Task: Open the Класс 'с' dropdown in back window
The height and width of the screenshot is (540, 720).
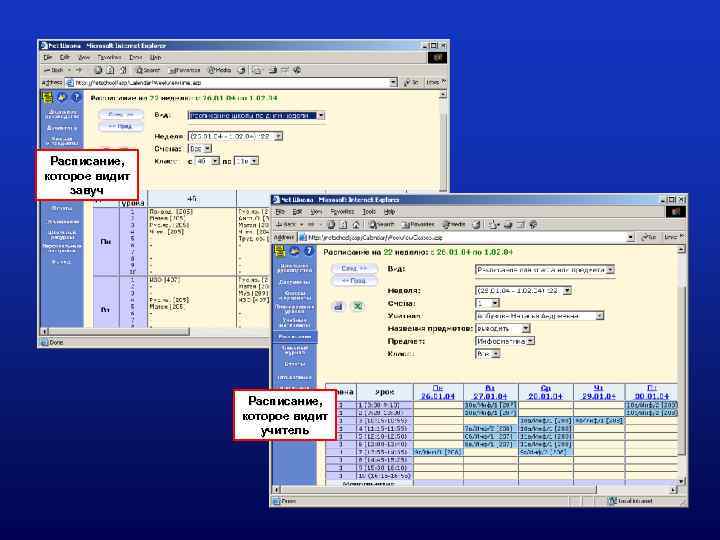Action: pyautogui.click(x=215, y=161)
